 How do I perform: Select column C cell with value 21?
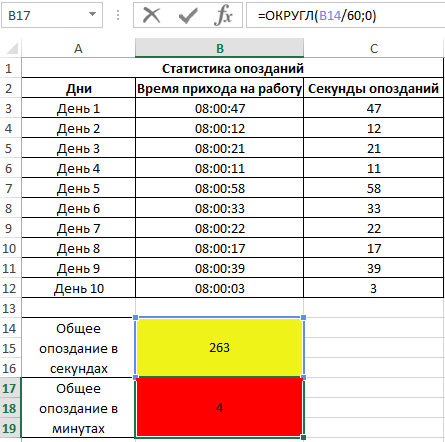tap(374, 148)
